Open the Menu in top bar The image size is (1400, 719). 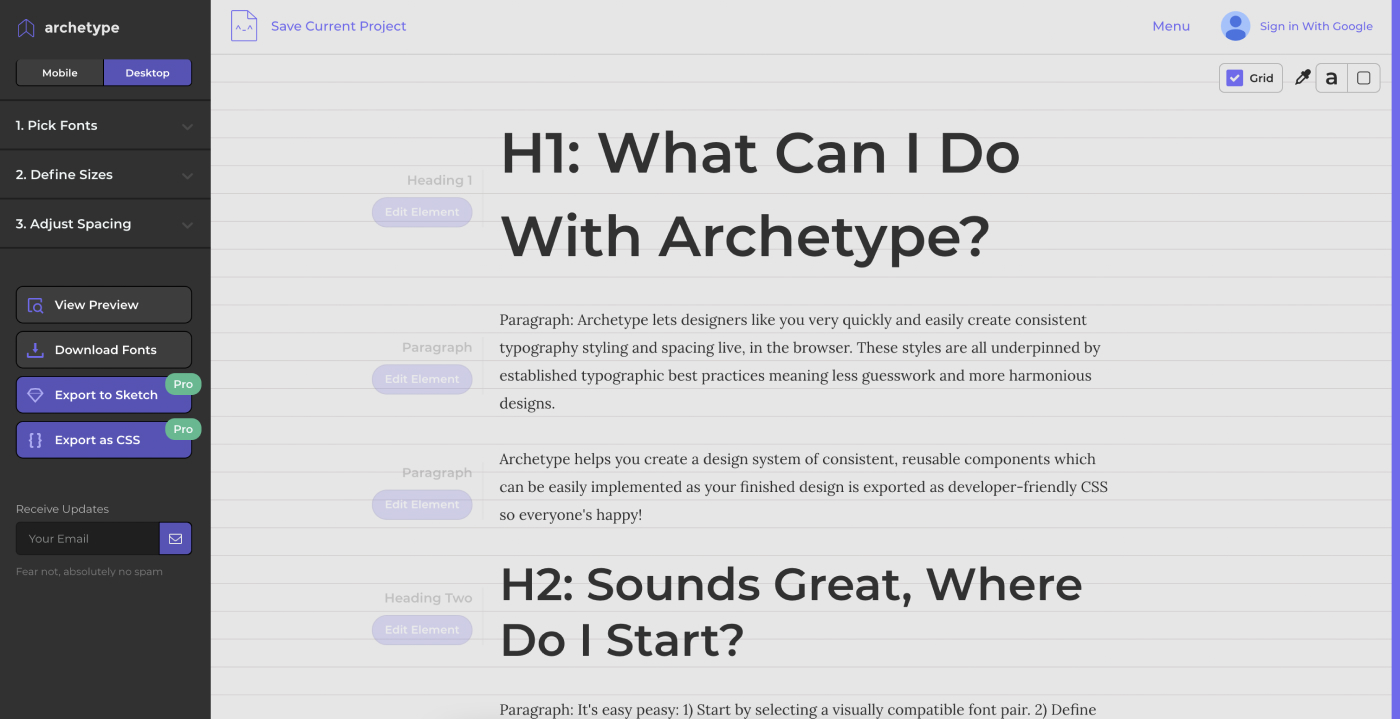[1170, 26]
